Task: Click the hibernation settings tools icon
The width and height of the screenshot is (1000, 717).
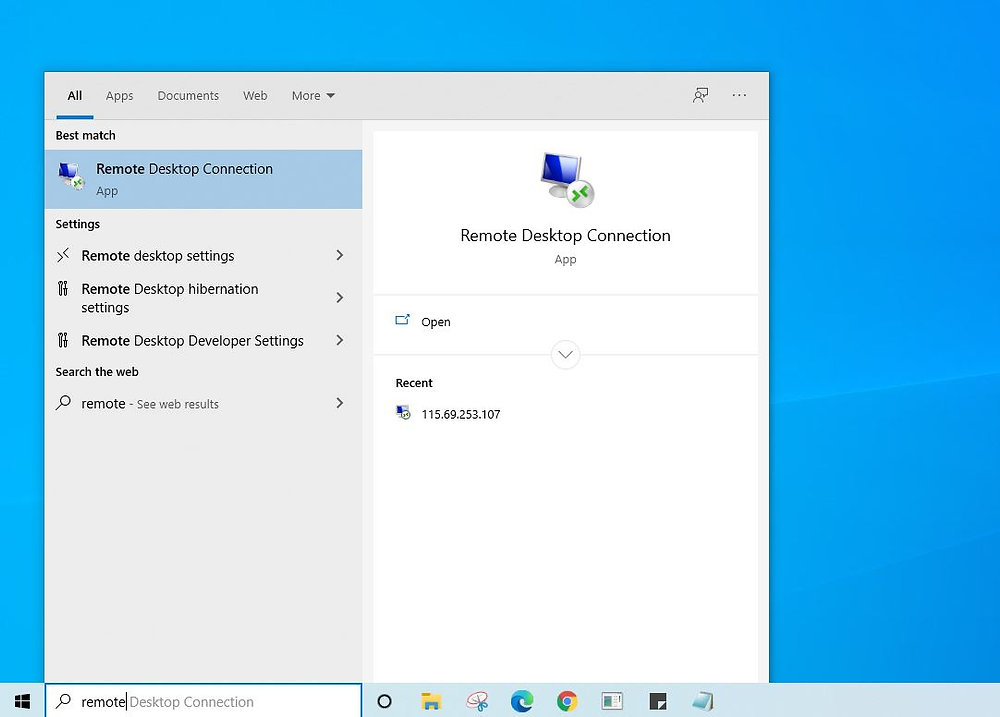Action: click(x=62, y=289)
